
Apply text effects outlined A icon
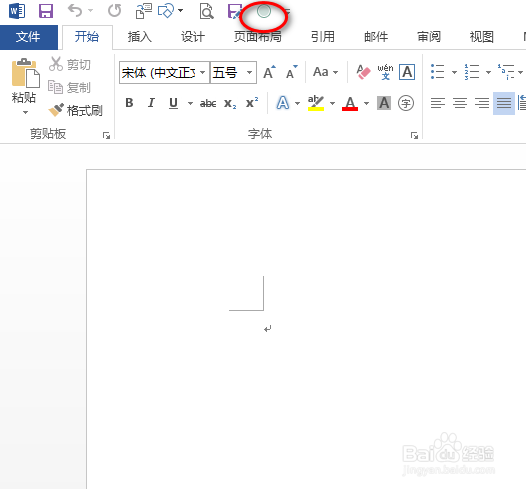pyautogui.click(x=283, y=103)
